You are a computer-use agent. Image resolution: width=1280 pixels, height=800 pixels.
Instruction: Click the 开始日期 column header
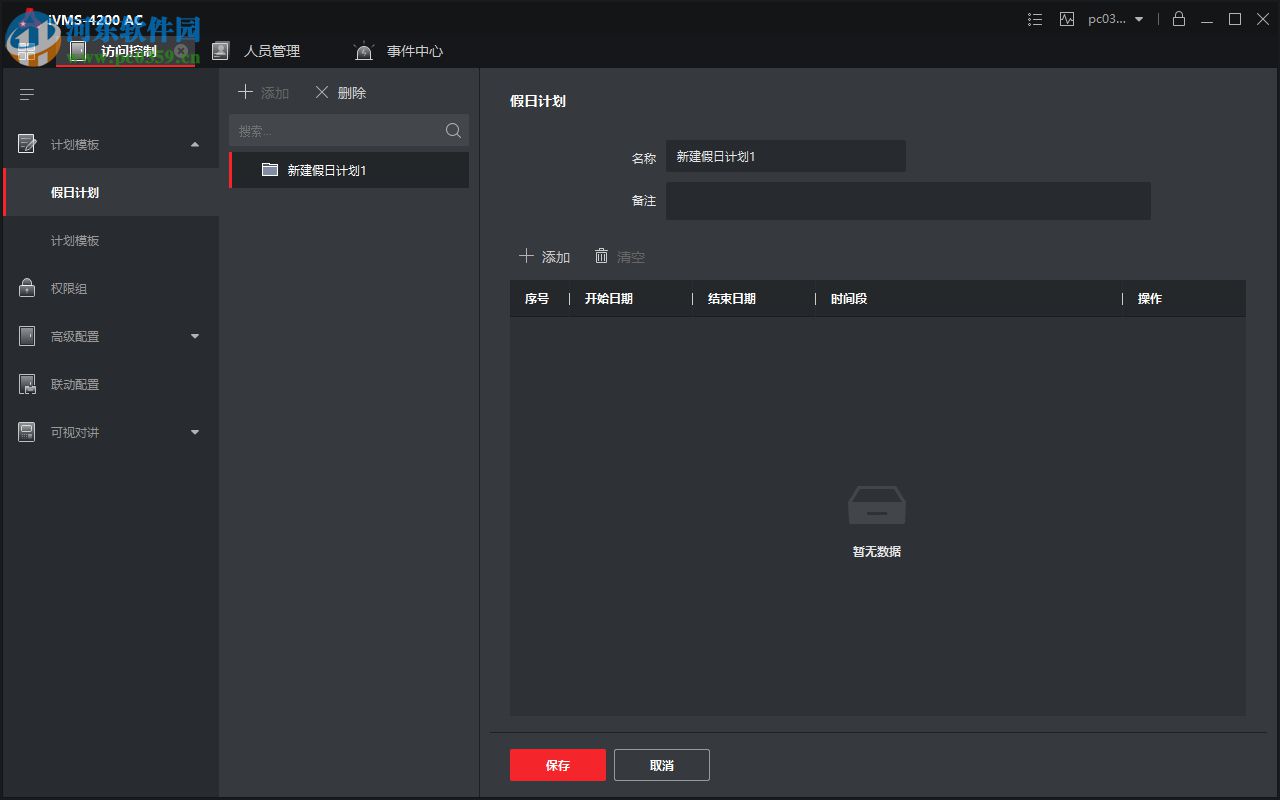609,298
